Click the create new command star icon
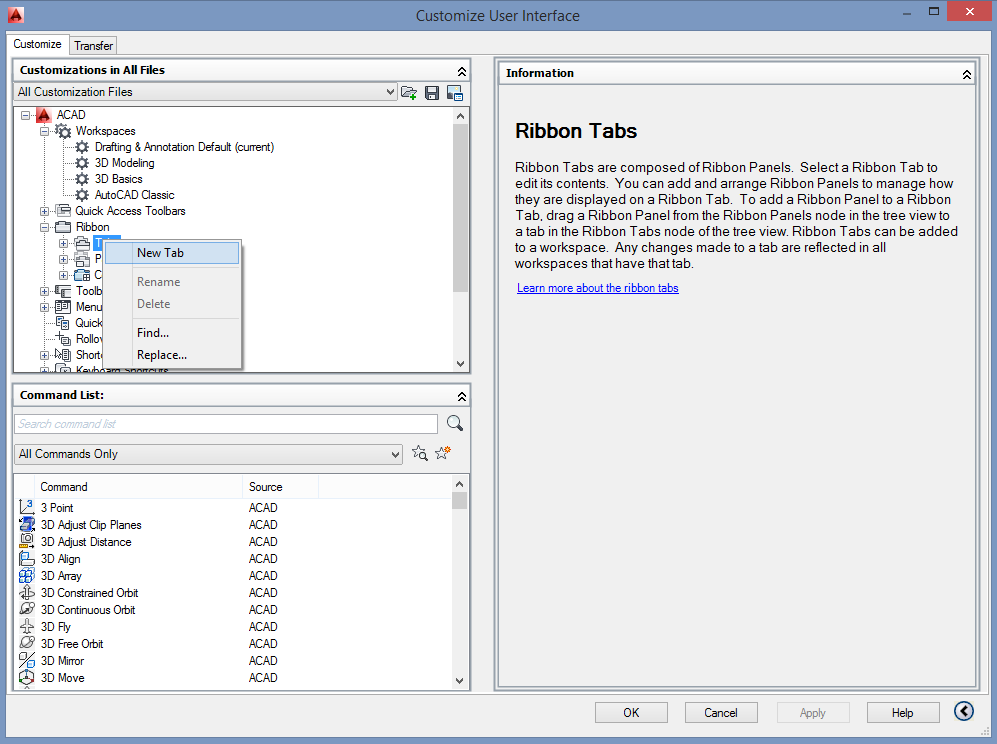 (443, 453)
